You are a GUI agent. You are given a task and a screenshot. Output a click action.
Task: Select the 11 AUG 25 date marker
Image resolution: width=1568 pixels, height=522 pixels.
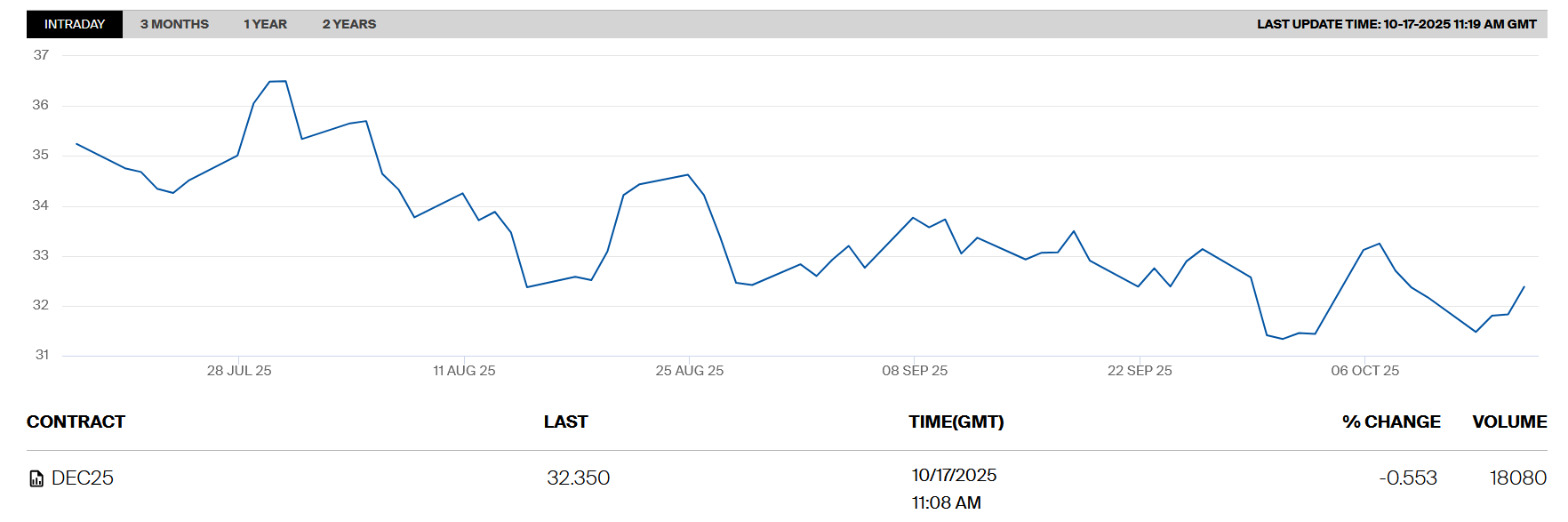point(464,371)
